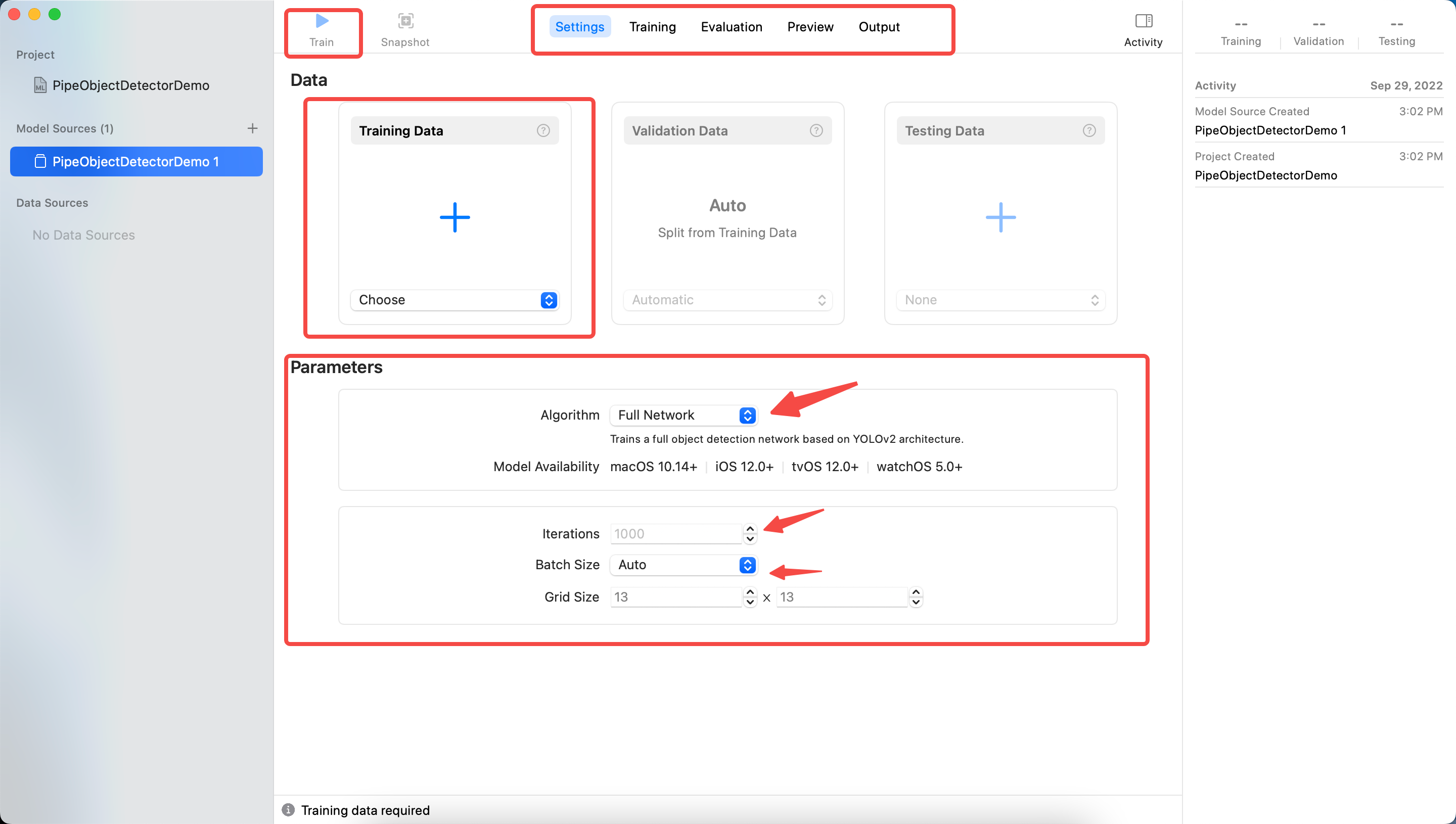Open the Algorithm Full Network dropdown

tap(683, 416)
